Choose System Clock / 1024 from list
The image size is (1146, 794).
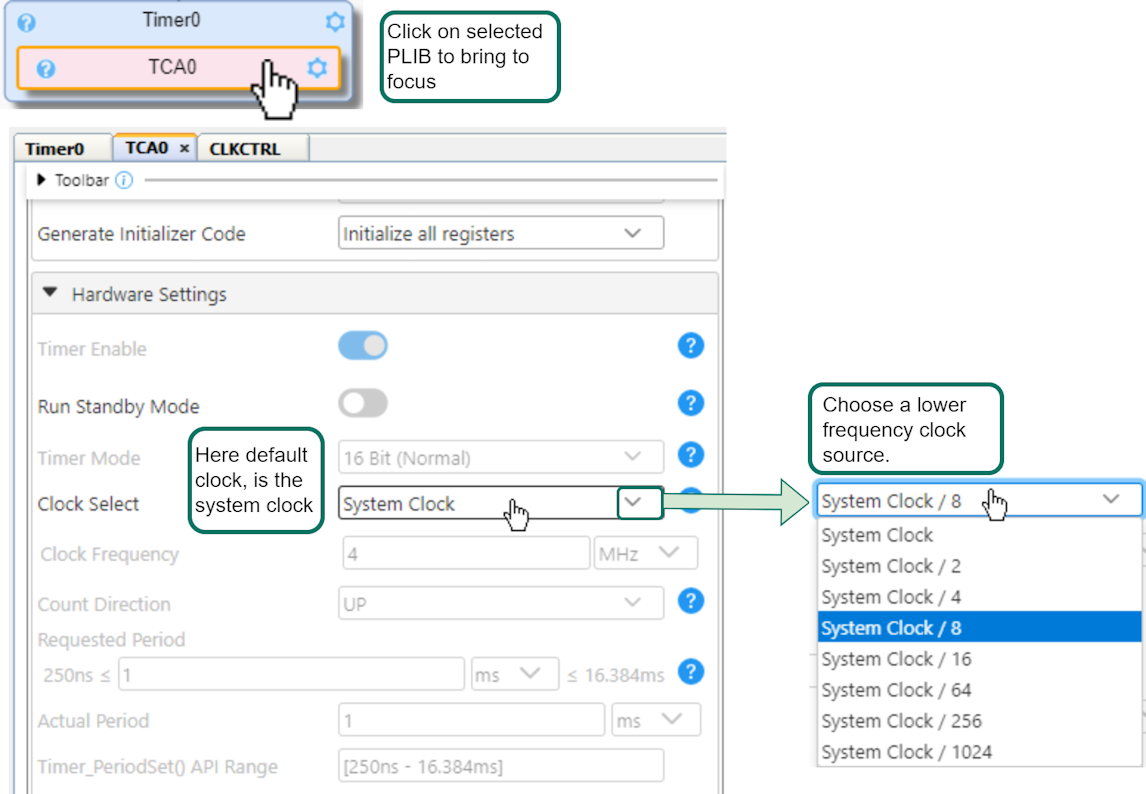[906, 752]
